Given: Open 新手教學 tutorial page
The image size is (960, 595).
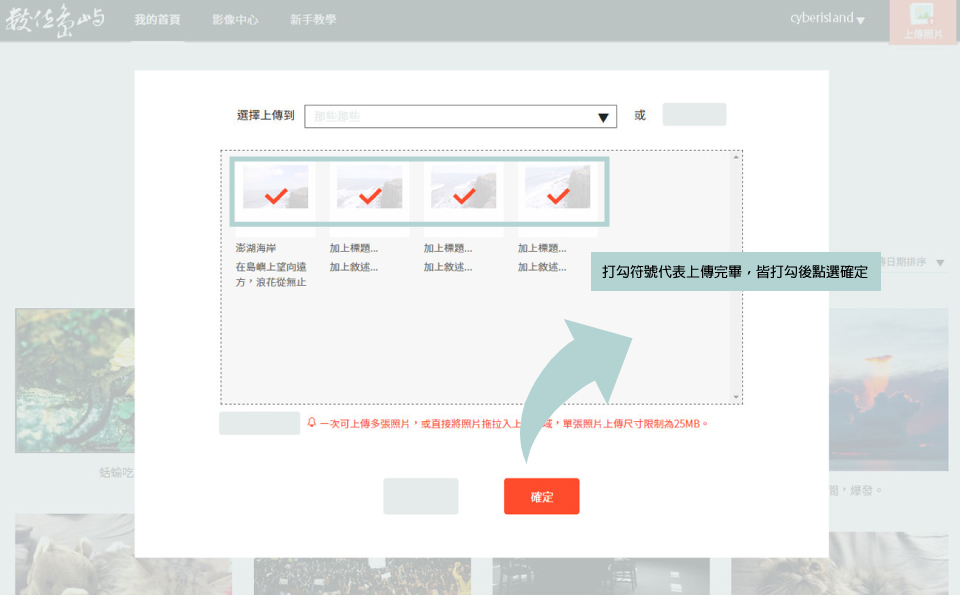Looking at the screenshot, I should (x=313, y=20).
